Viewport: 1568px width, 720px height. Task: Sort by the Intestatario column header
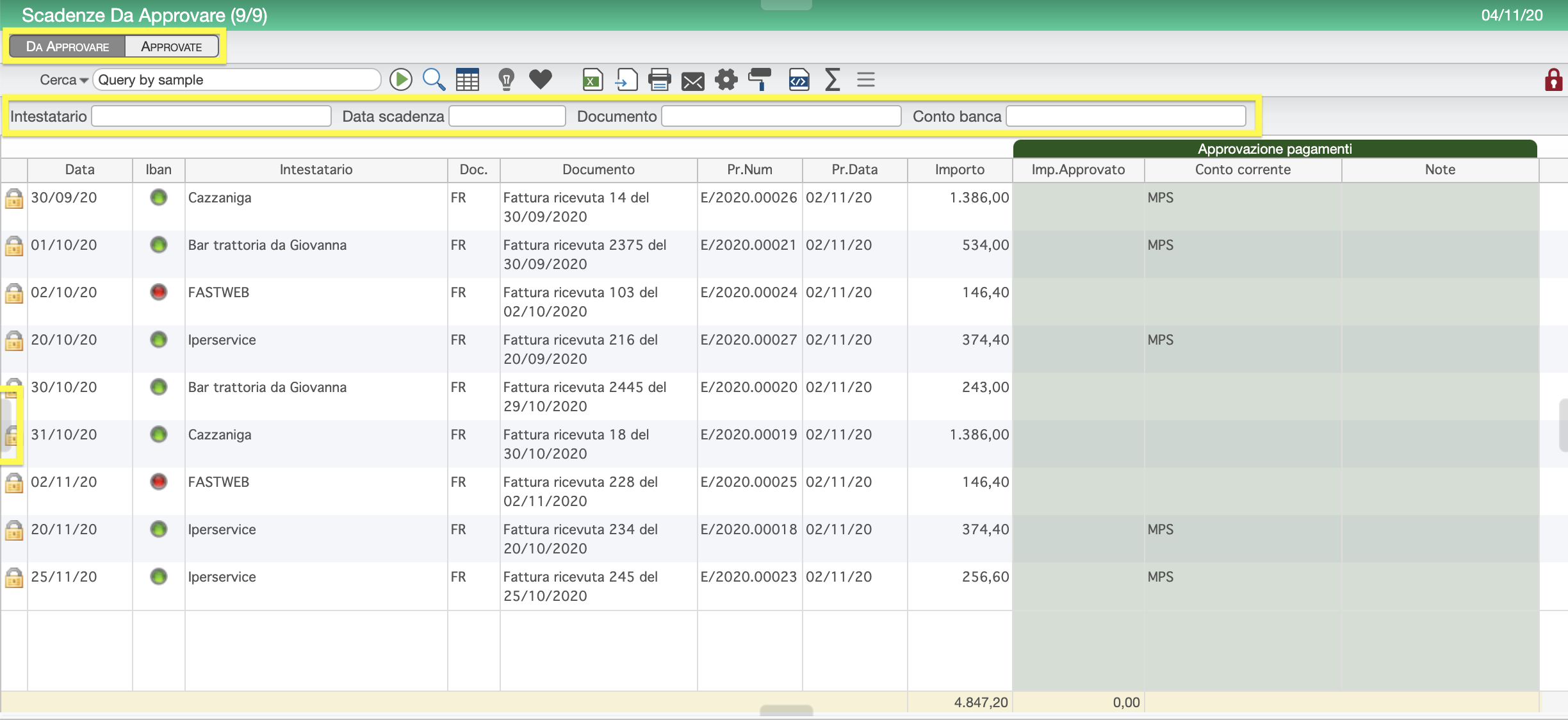316,170
